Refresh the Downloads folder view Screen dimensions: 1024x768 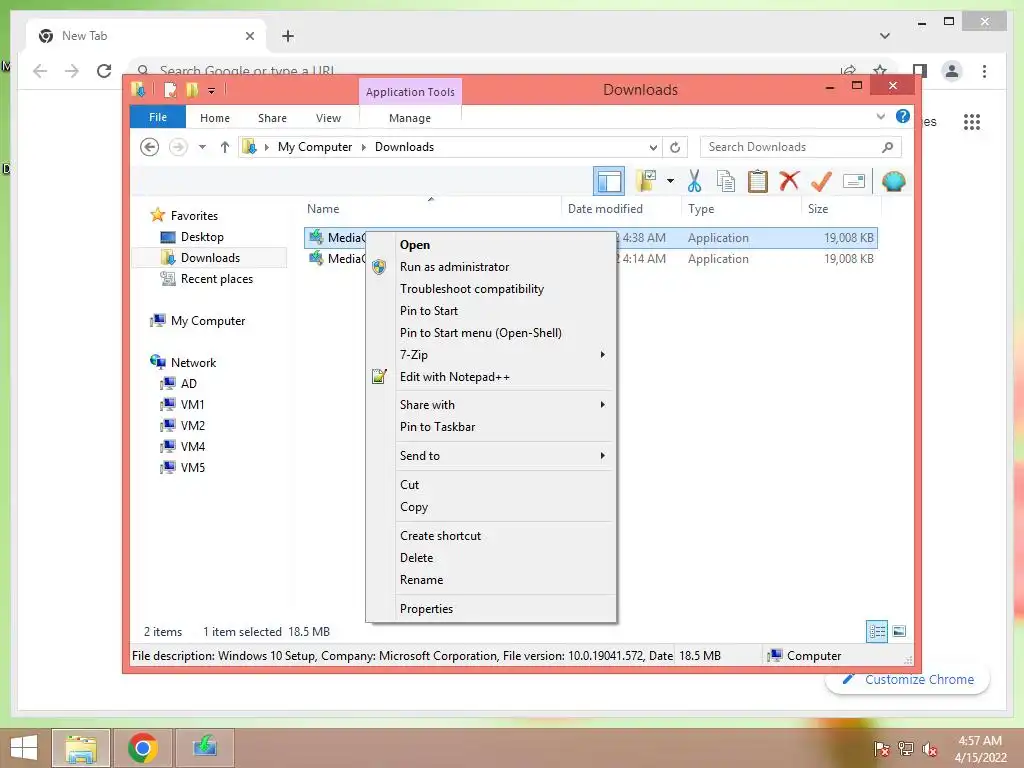[675, 148]
